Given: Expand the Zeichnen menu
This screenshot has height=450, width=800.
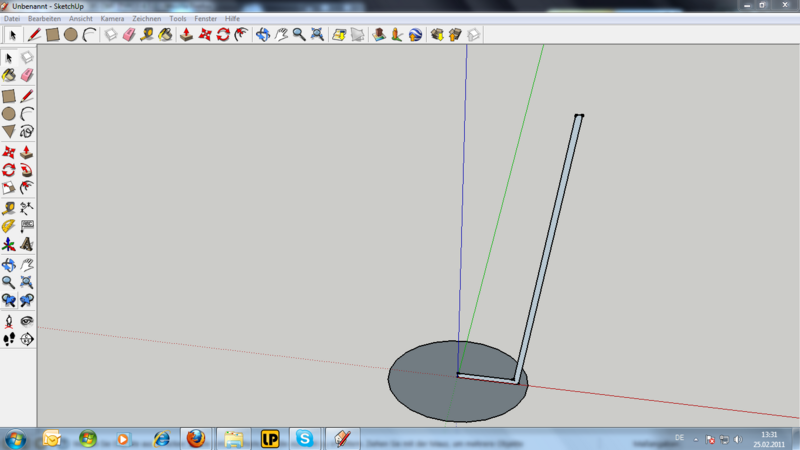Looking at the screenshot, I should point(146,18).
